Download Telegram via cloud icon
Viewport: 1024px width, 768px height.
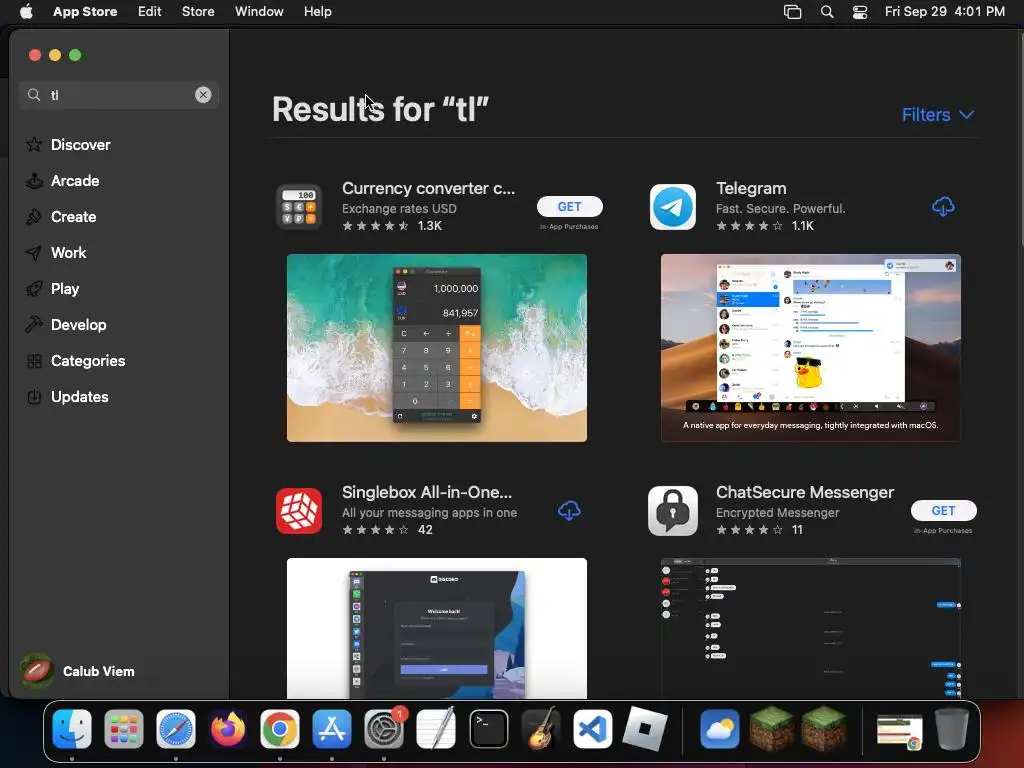(x=943, y=206)
